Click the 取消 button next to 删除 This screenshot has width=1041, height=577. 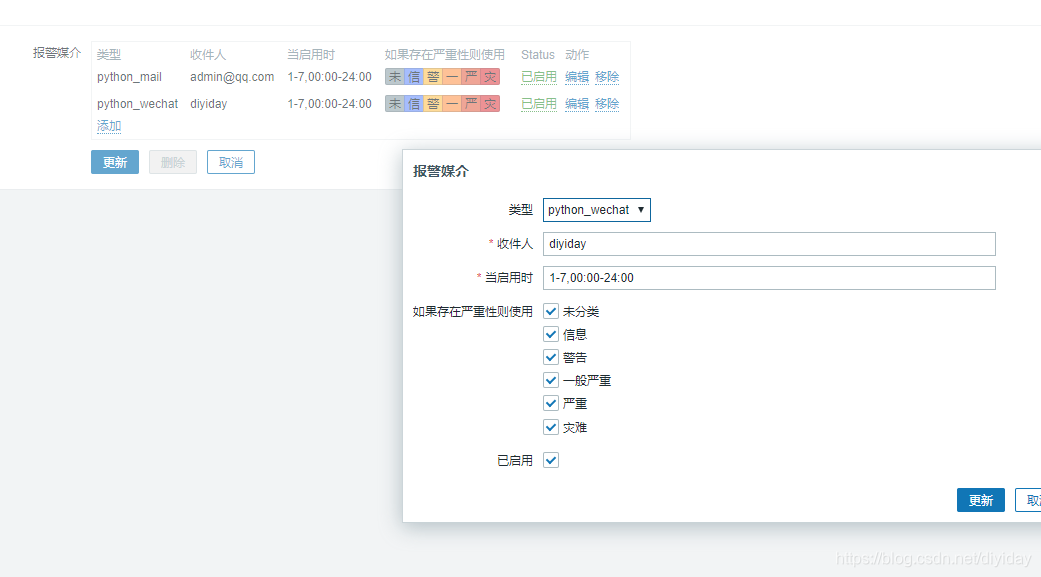point(230,162)
